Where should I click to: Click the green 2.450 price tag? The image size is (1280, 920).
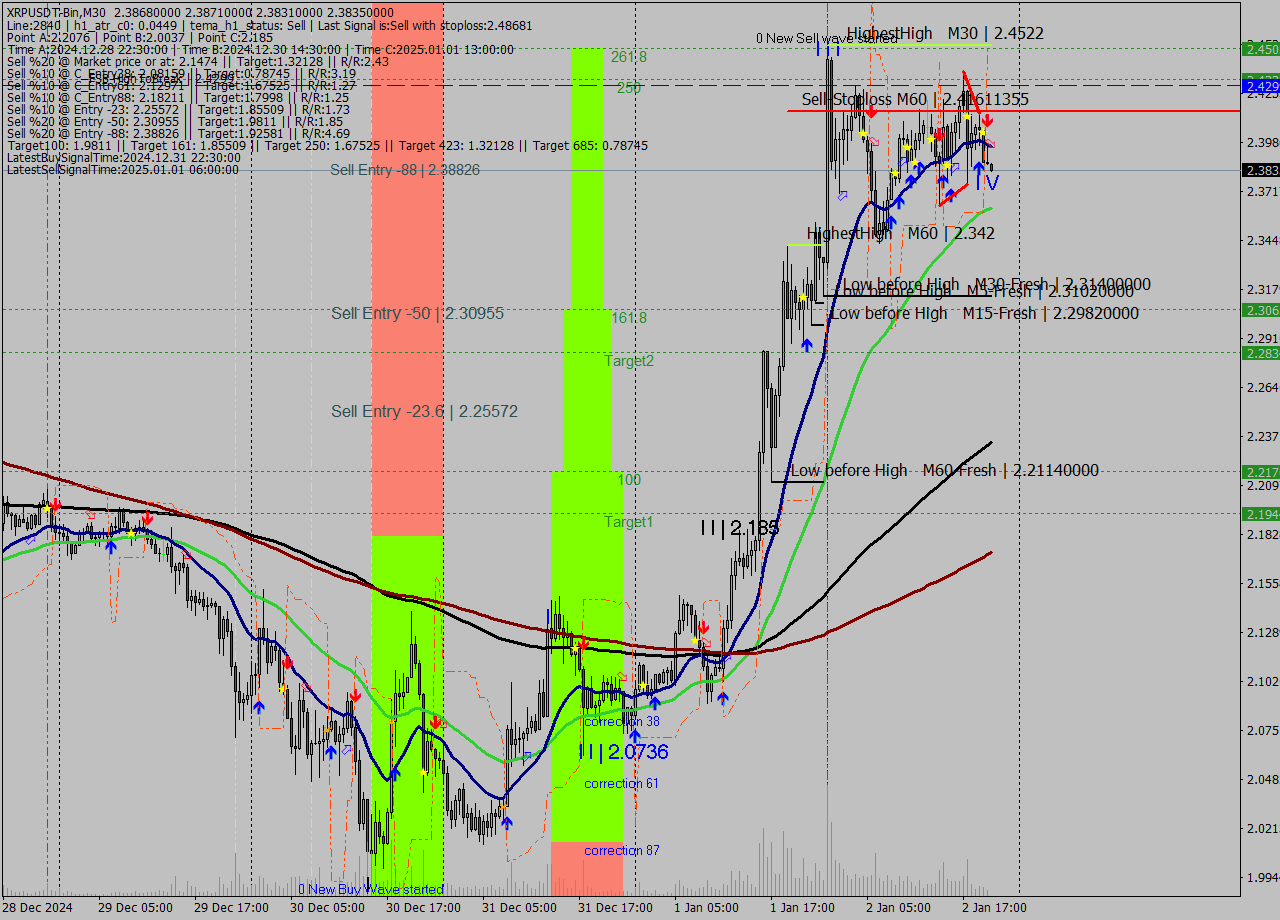(x=1260, y=49)
